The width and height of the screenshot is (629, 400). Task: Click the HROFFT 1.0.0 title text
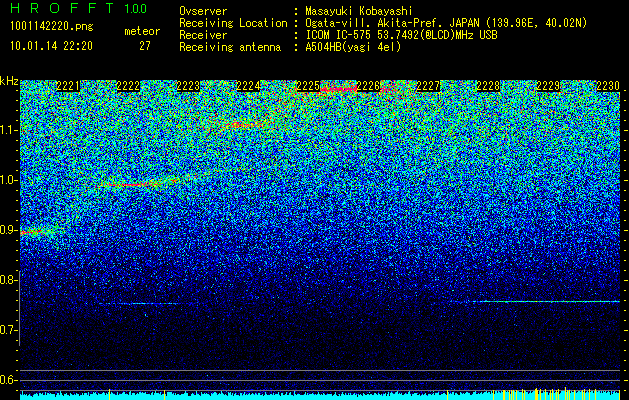coord(79,8)
